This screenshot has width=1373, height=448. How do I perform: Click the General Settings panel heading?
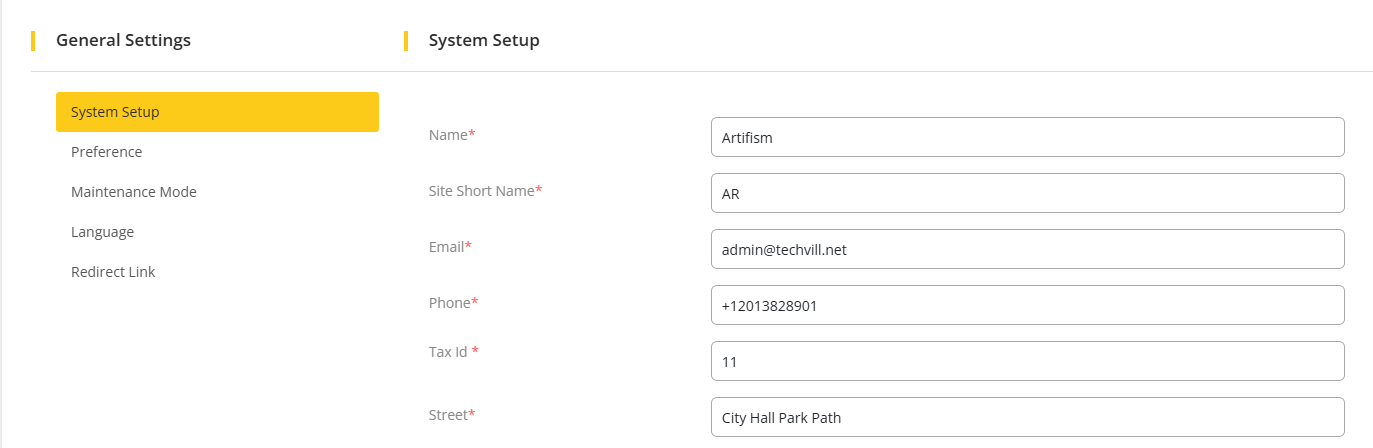pyautogui.click(x=123, y=40)
